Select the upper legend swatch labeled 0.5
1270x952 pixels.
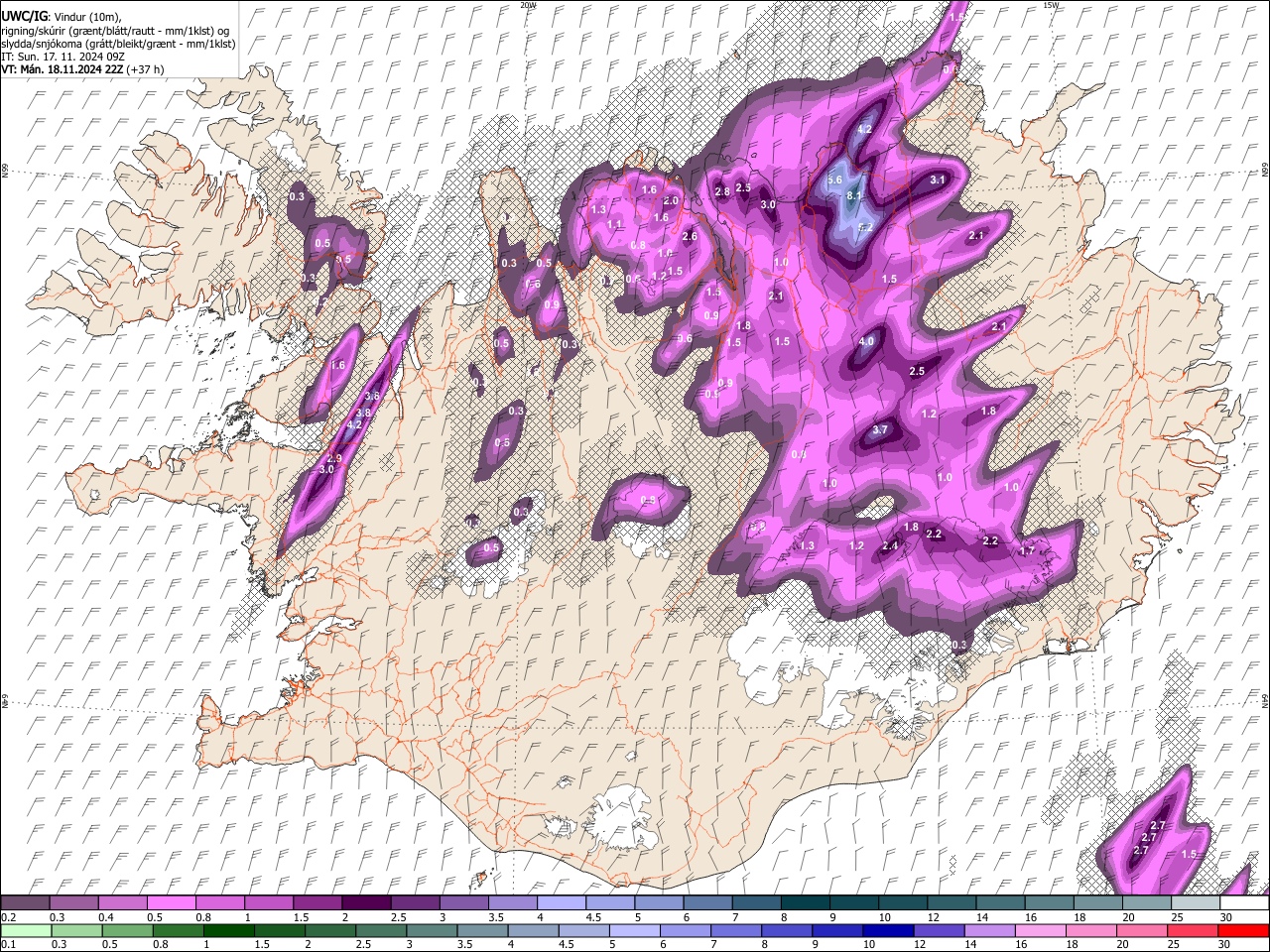171,903
